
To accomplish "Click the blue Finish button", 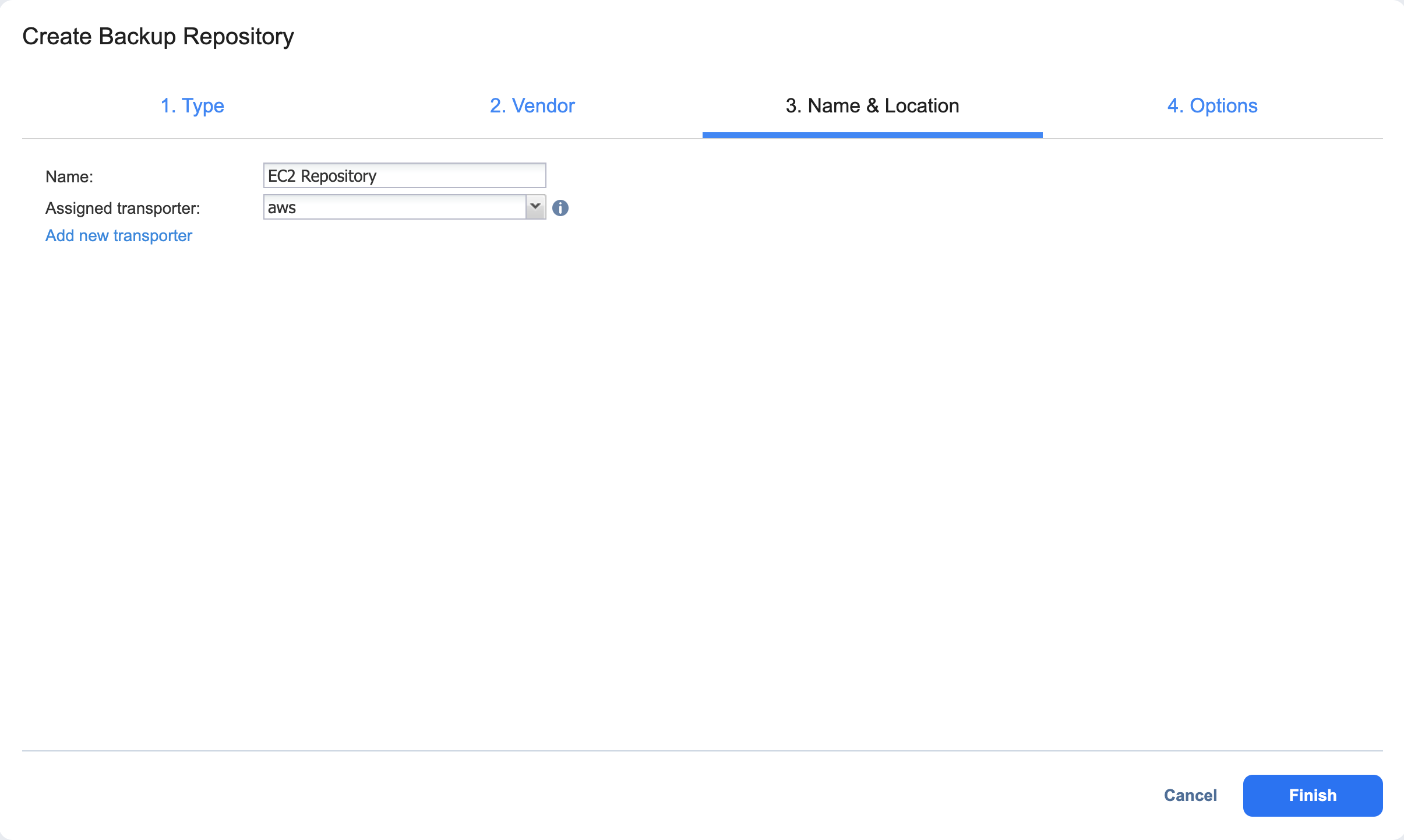I will (1313, 795).
